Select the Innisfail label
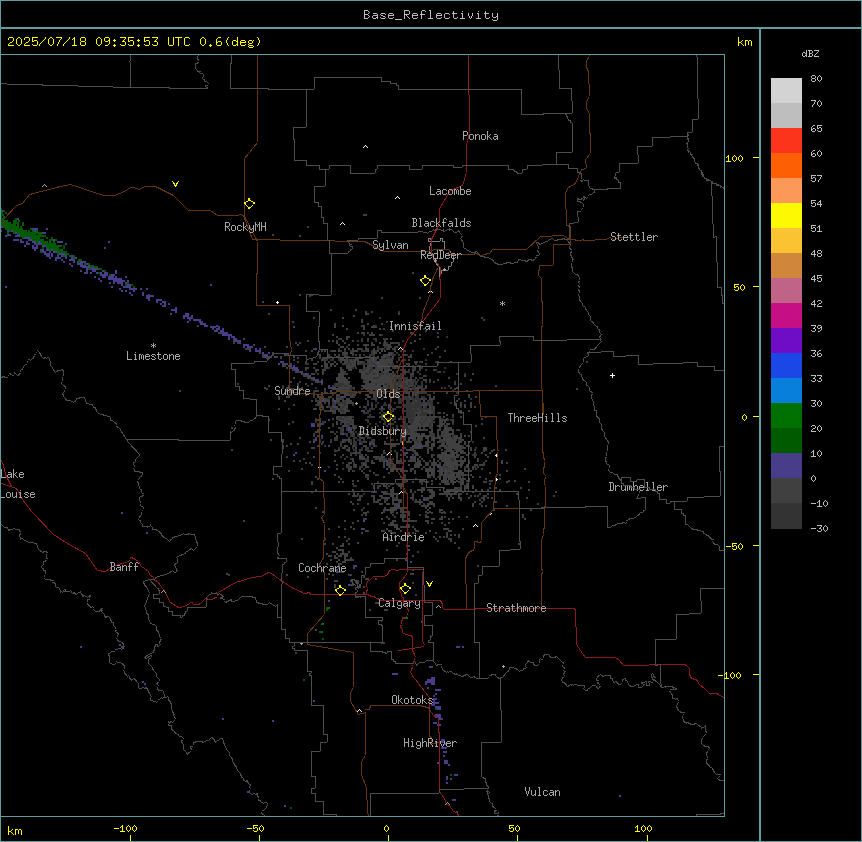Screen dimensions: 862x842 pos(415,326)
